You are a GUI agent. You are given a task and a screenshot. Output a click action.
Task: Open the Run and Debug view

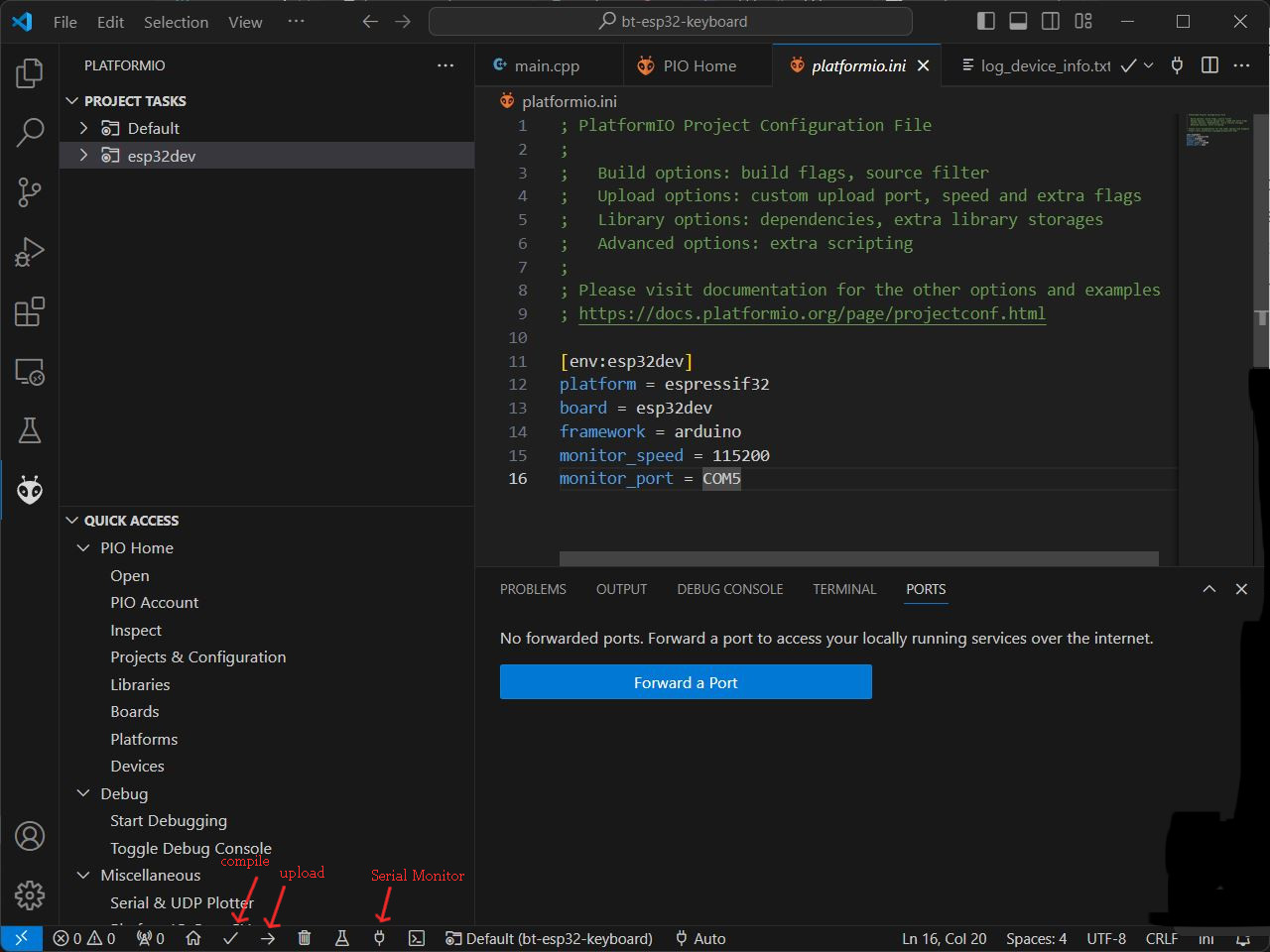coord(30,252)
